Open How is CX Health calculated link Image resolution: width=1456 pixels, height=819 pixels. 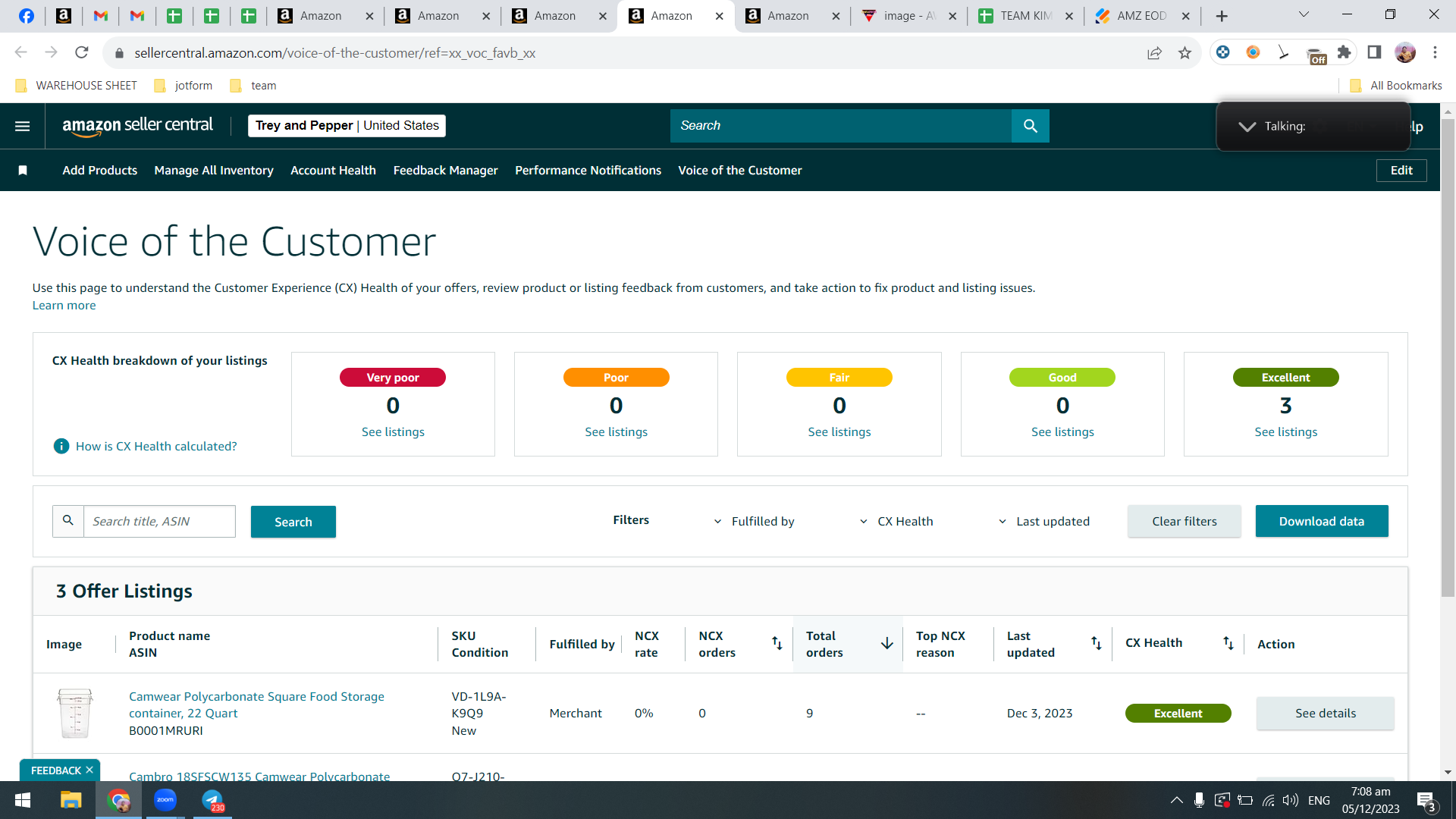156,446
